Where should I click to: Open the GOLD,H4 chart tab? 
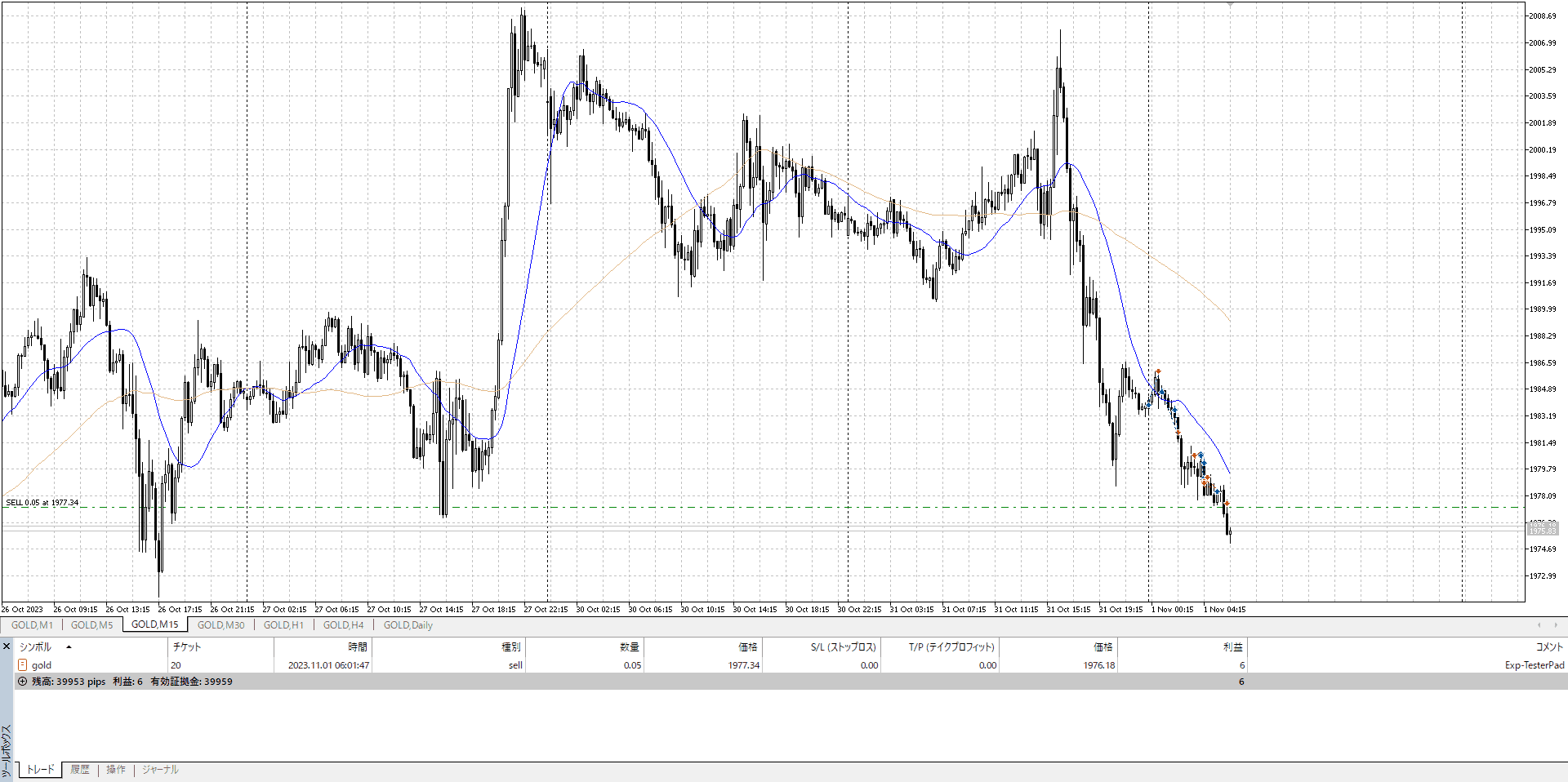[x=343, y=625]
